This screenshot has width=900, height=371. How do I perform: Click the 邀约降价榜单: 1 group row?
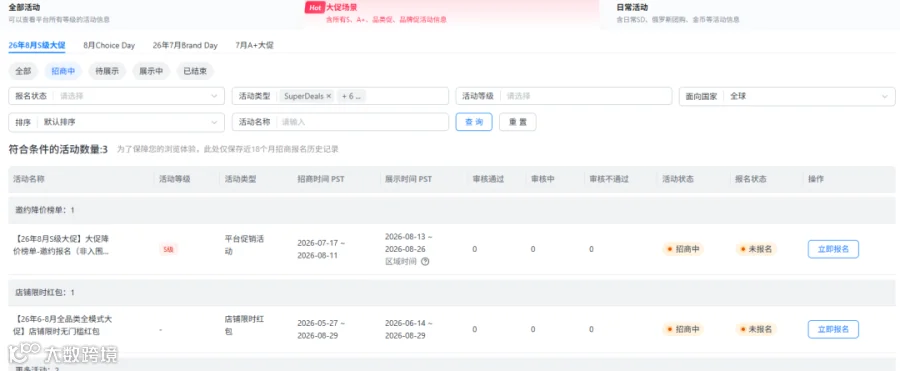(452, 210)
